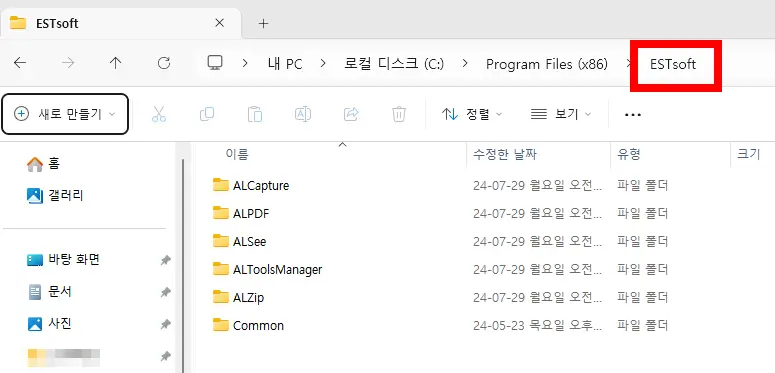Expand chevron after 로컬 디스크 (C:)
This screenshot has height=373, width=775.
pyautogui.click(x=465, y=64)
